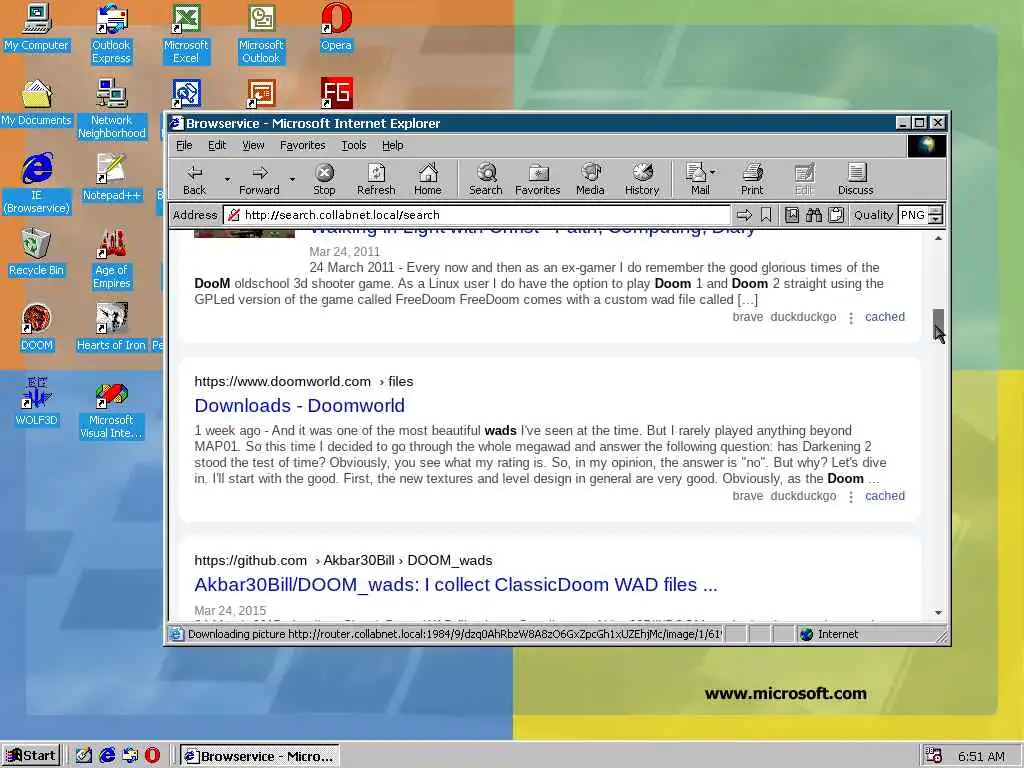
Task: Open the Edit menu
Action: (217, 145)
